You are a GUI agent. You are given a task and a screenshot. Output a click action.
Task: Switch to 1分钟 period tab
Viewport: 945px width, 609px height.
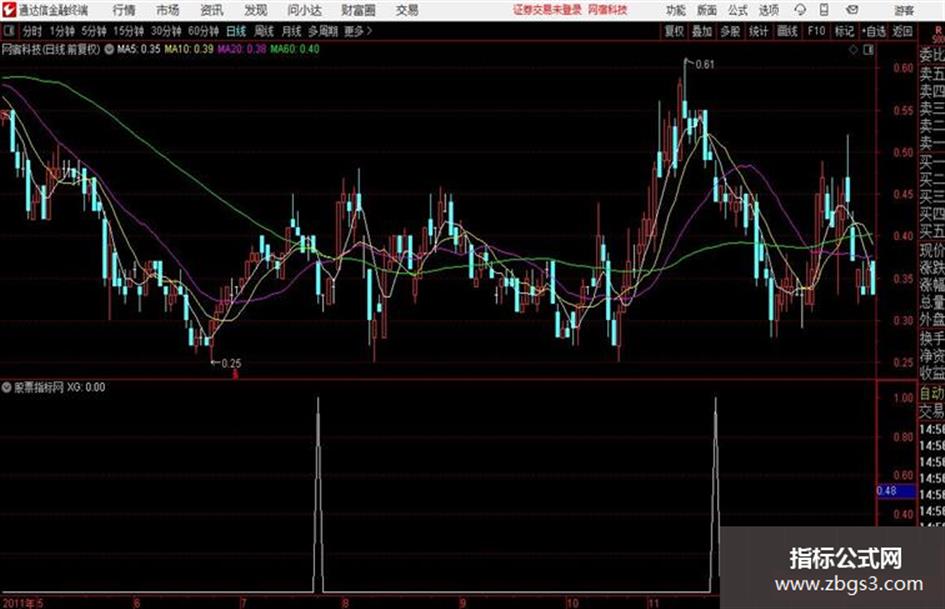pos(62,31)
